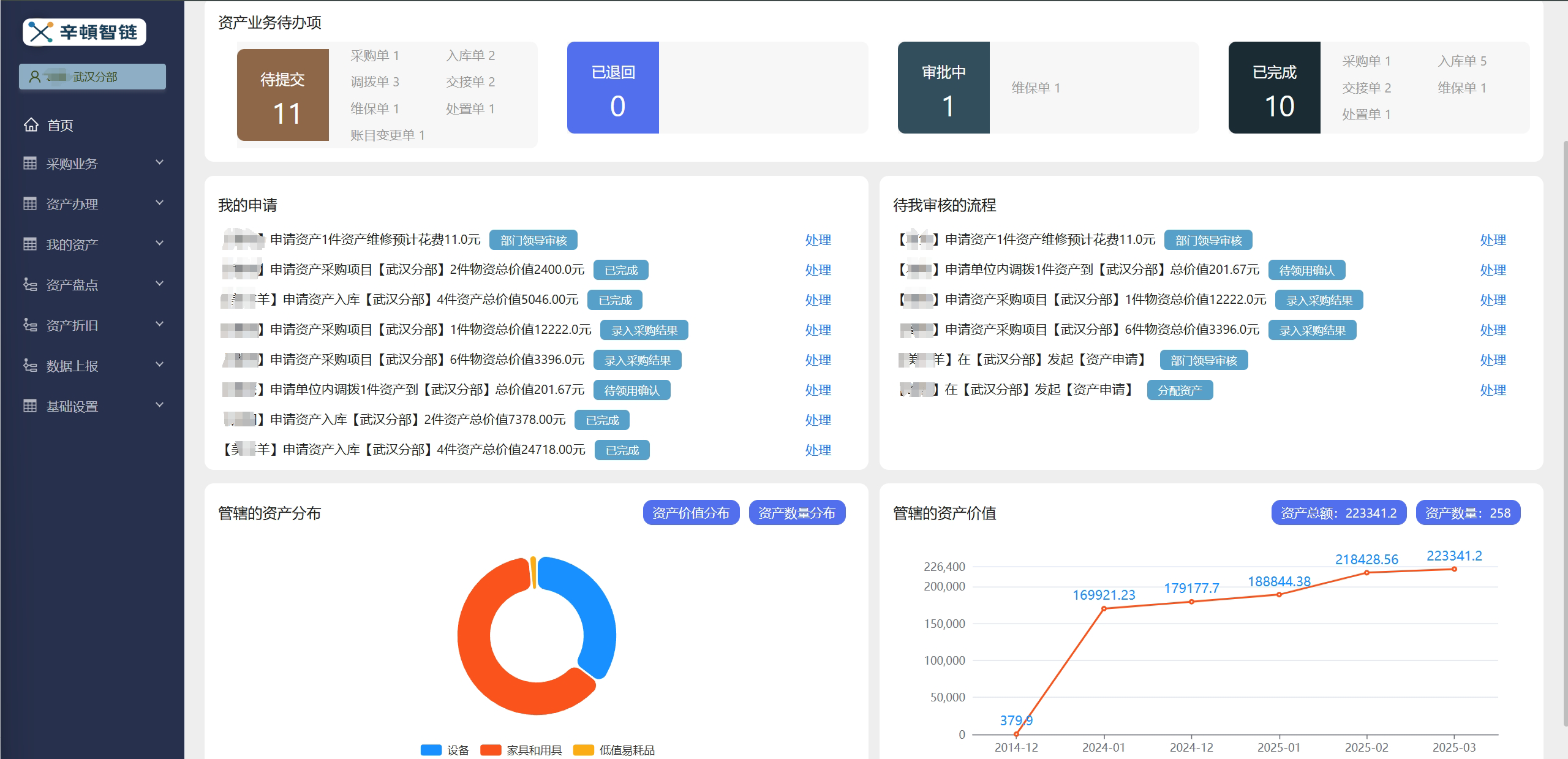Click the grid icon next to 我的资产
This screenshot has height=759, width=1568.
pyautogui.click(x=30, y=244)
